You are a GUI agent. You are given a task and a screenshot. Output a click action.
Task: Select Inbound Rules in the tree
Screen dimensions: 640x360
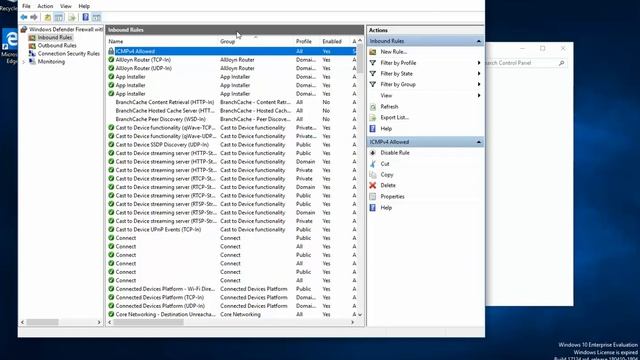click(55, 38)
